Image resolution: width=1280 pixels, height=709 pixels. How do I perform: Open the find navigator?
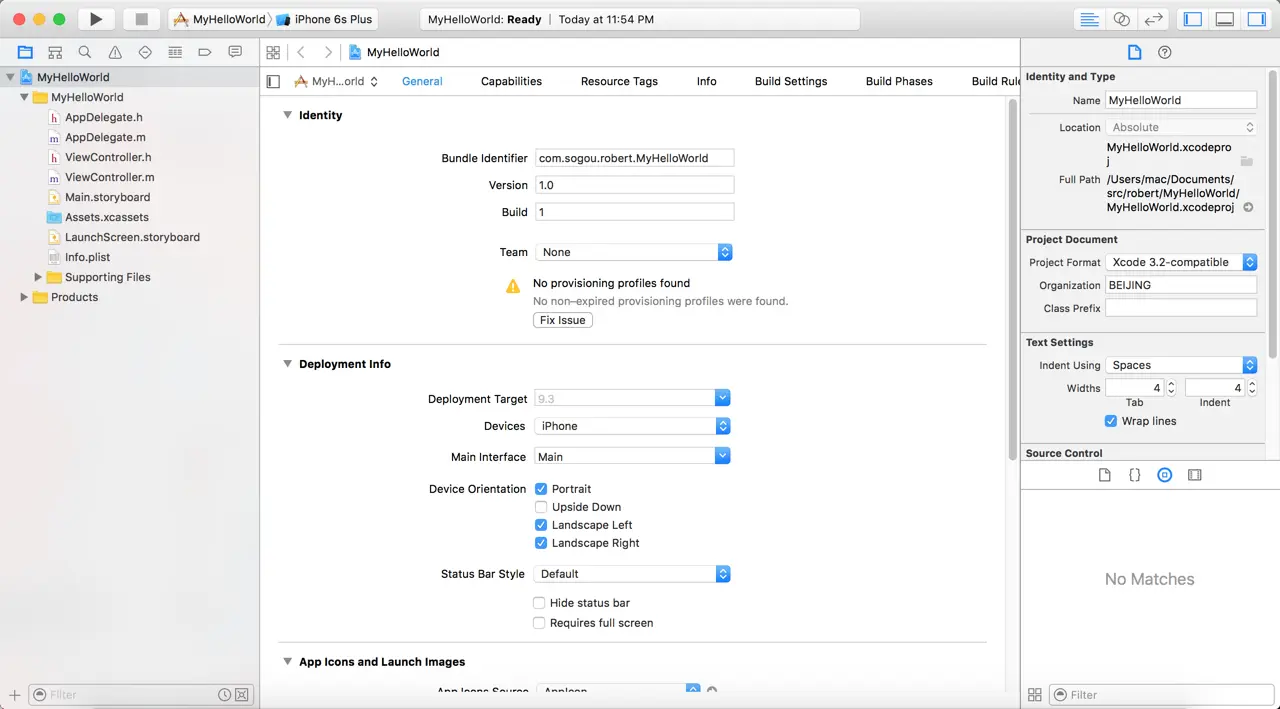[85, 52]
